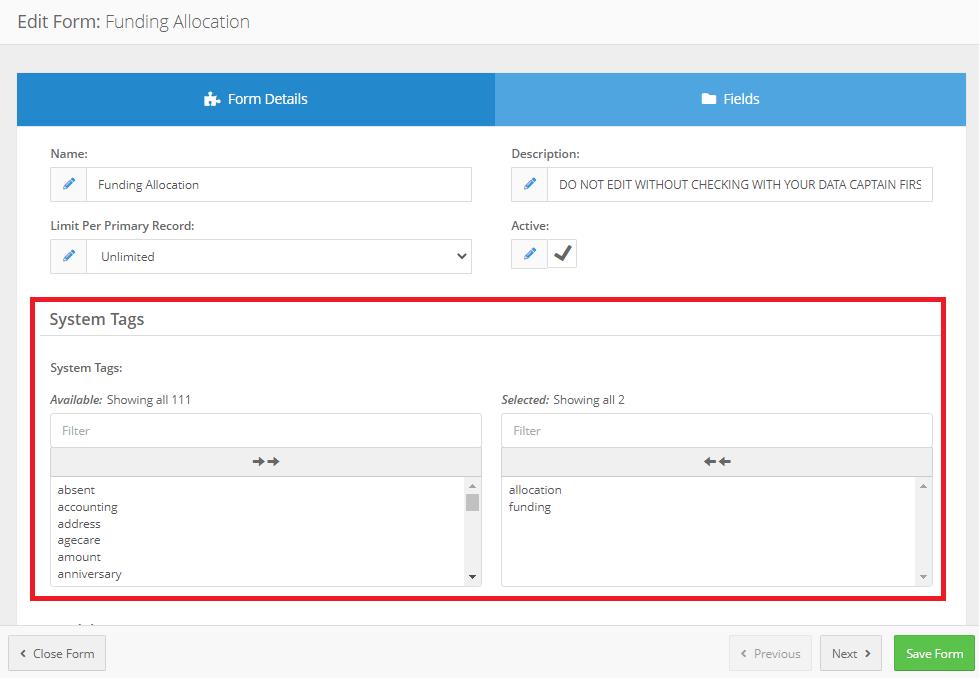Select the 'allocation' tag in Selected list
This screenshot has width=980, height=678.
pos(535,490)
